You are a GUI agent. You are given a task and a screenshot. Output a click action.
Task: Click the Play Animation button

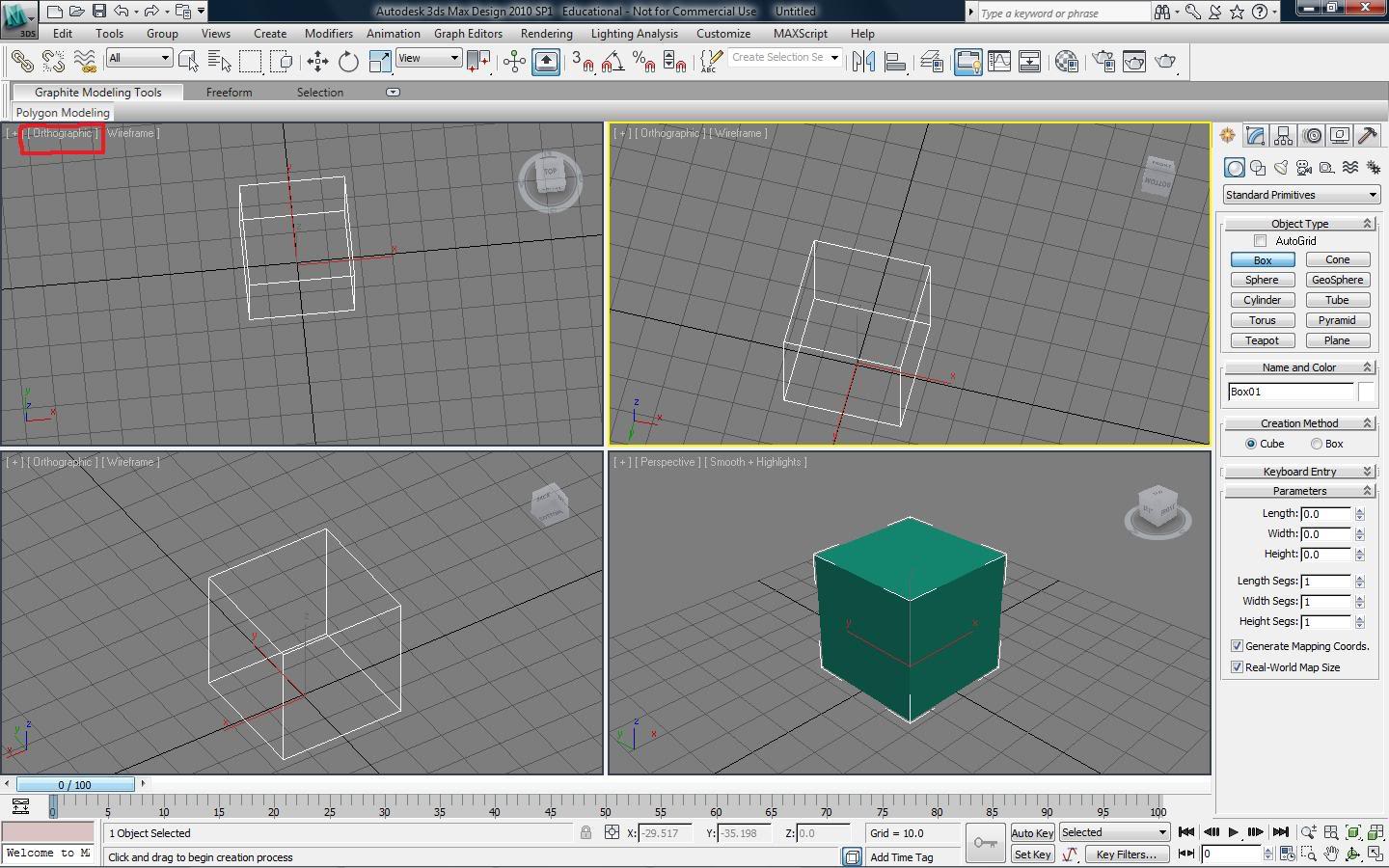click(x=1233, y=832)
